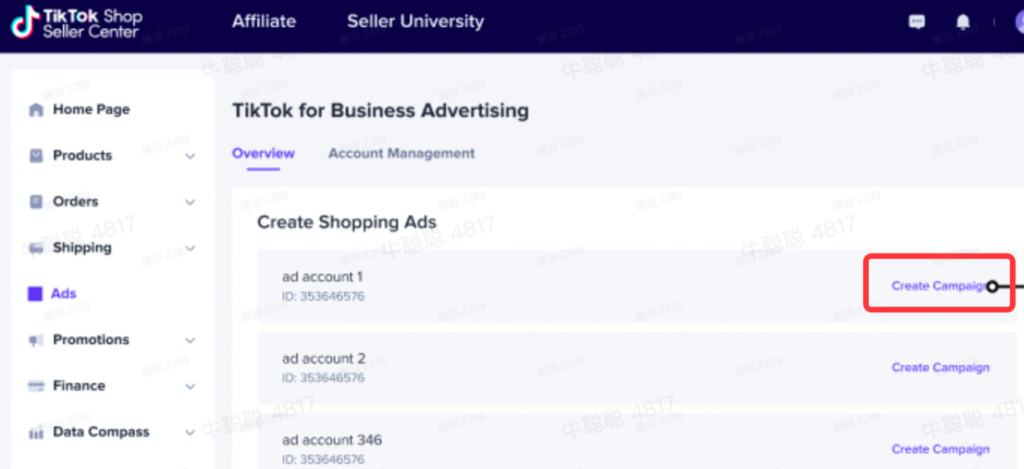Image resolution: width=1024 pixels, height=469 pixels.
Task: Click the Data Compass chart icon
Action: (36, 432)
